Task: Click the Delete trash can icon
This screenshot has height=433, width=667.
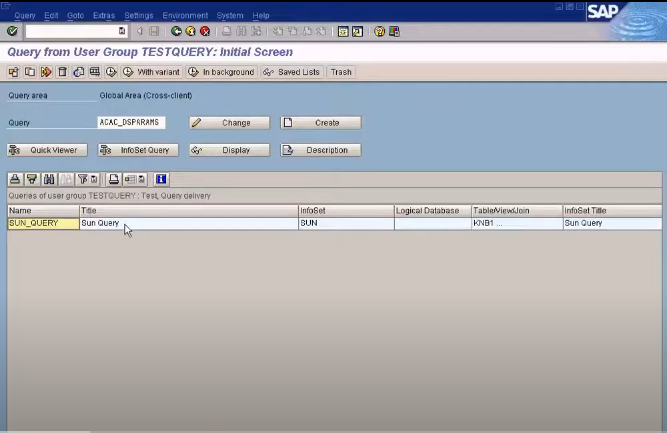Action: click(63, 72)
